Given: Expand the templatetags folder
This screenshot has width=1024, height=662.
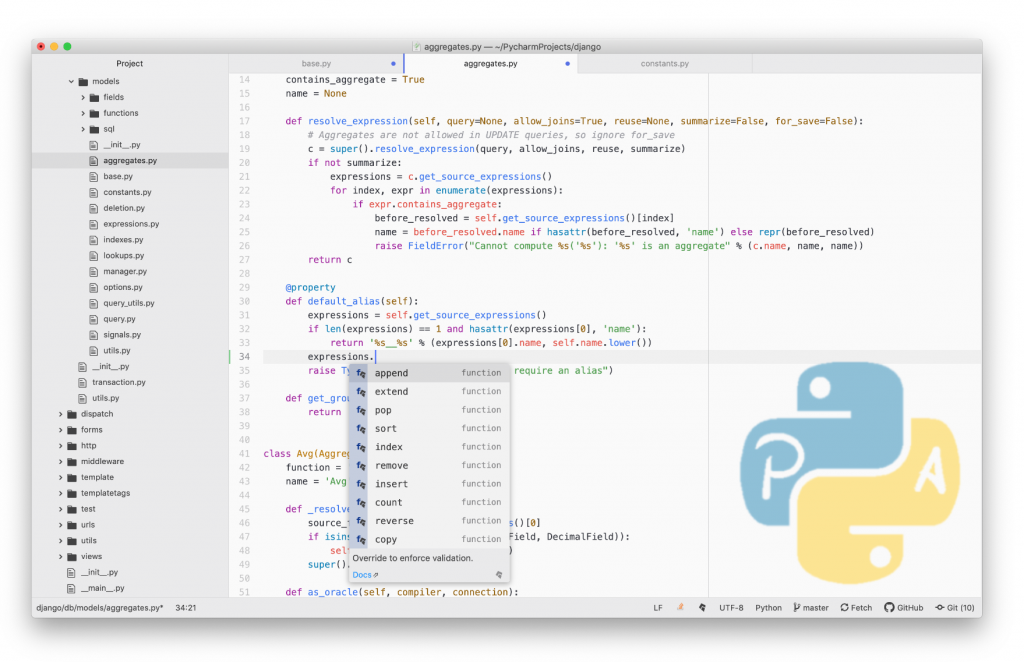Looking at the screenshot, I should tap(61, 493).
